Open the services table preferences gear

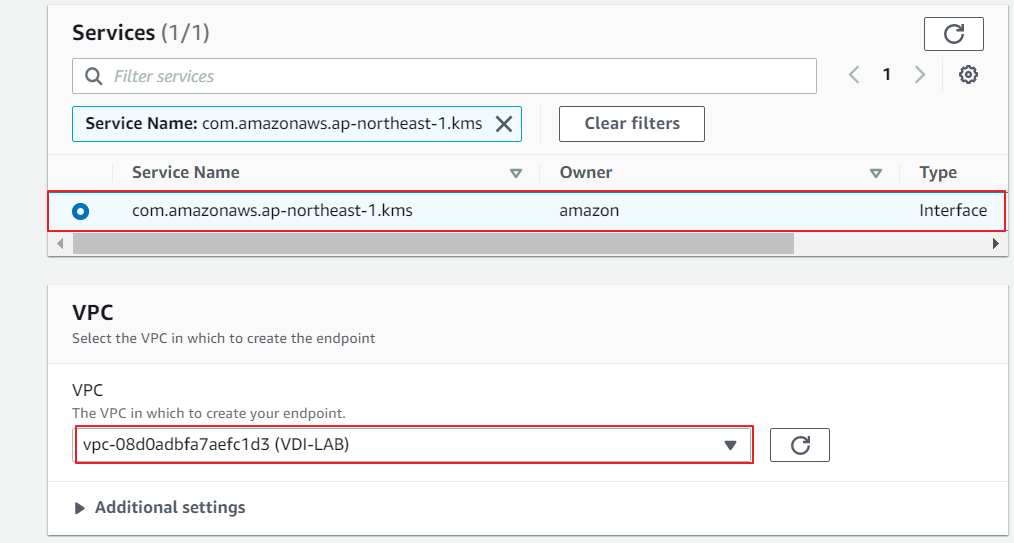(967, 75)
